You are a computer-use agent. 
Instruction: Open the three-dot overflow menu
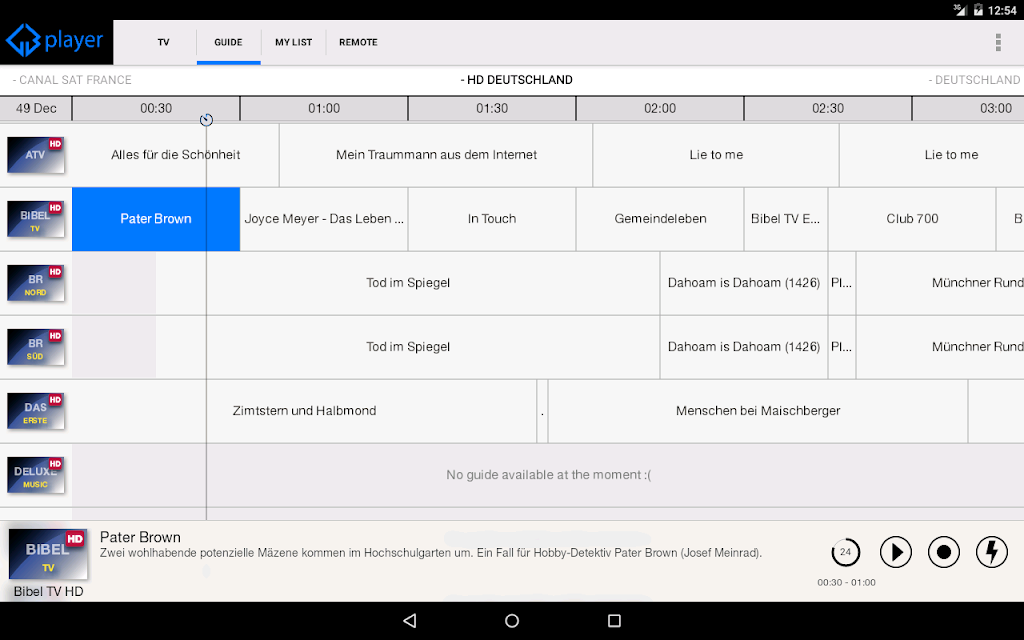[998, 42]
